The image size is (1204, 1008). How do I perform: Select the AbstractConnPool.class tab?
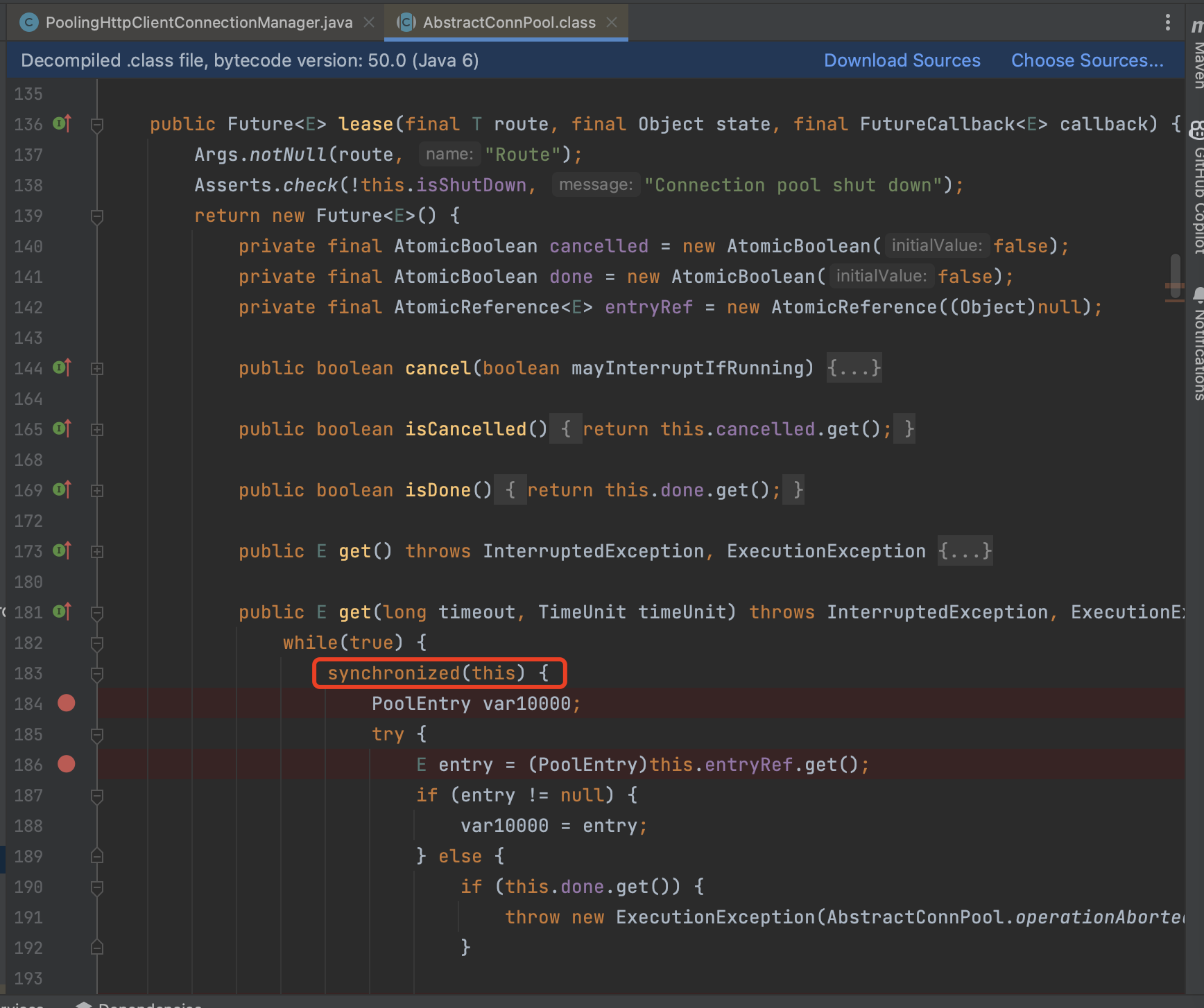pos(509,22)
